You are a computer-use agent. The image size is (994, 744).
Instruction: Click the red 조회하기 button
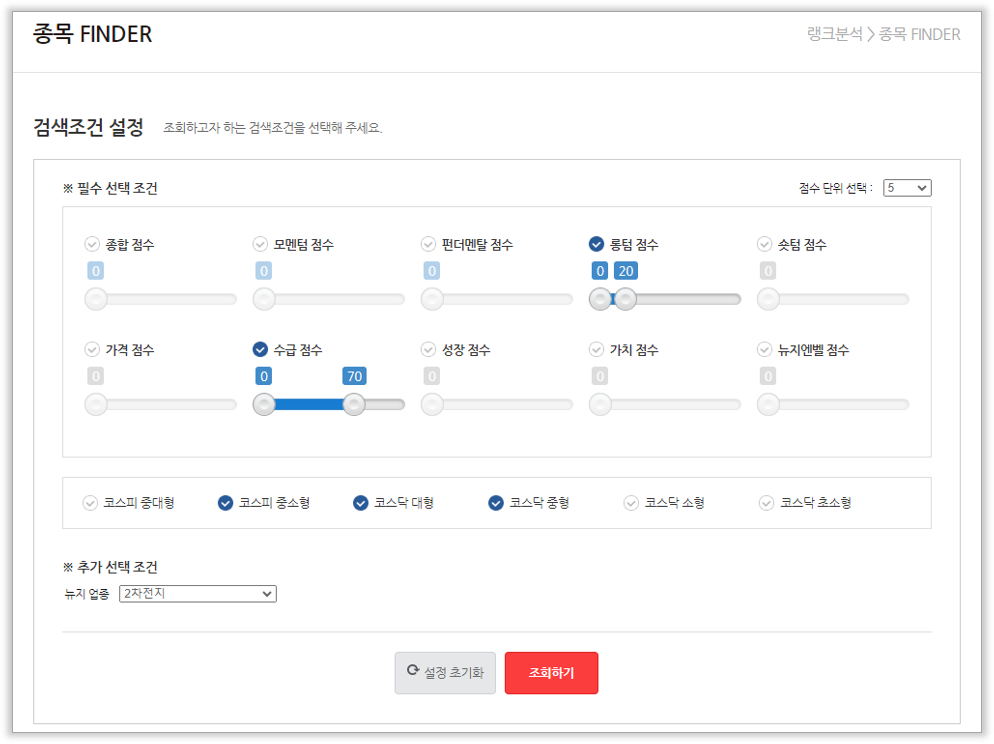click(551, 673)
